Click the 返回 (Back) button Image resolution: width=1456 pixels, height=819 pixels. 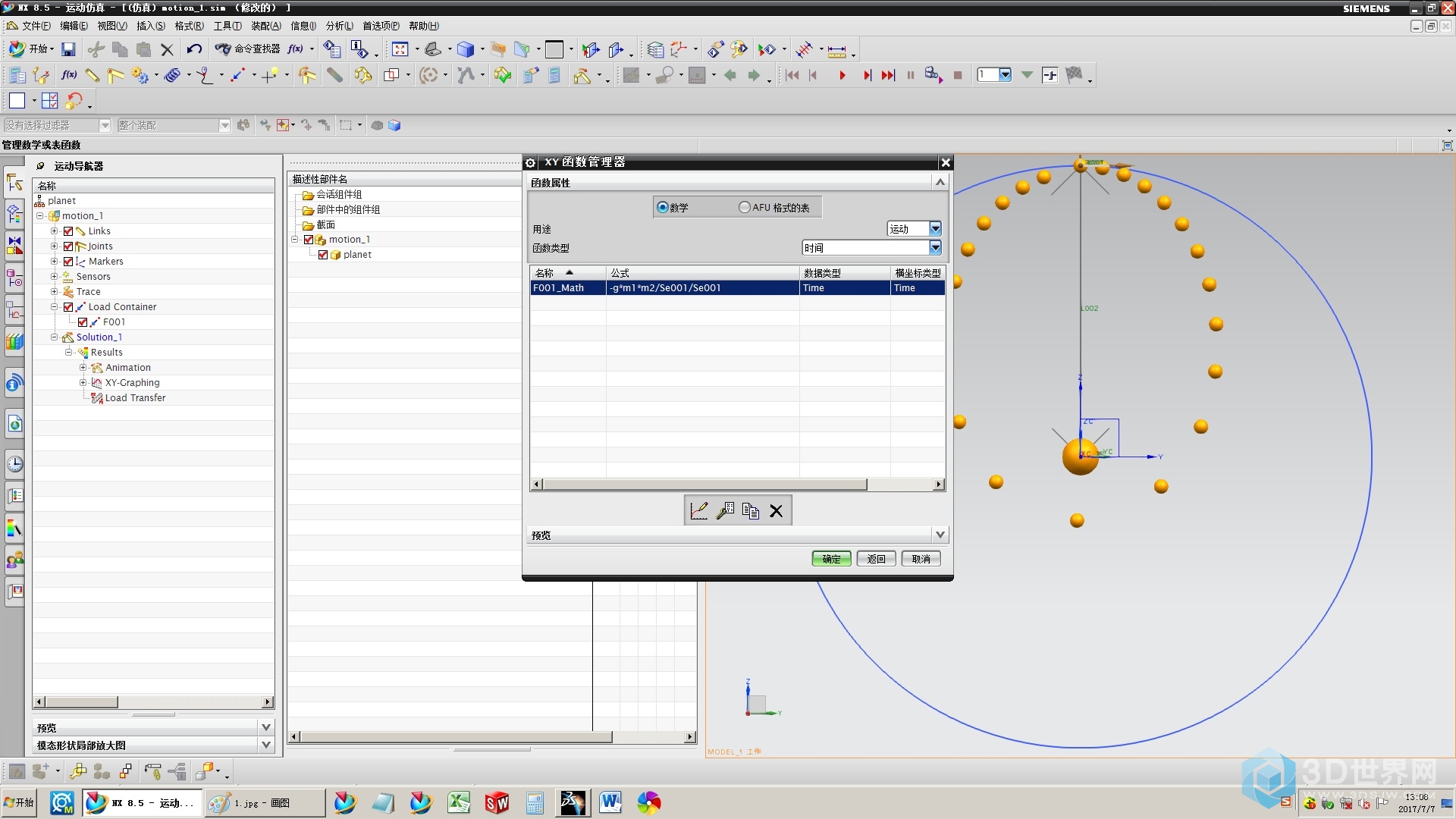tap(877, 559)
